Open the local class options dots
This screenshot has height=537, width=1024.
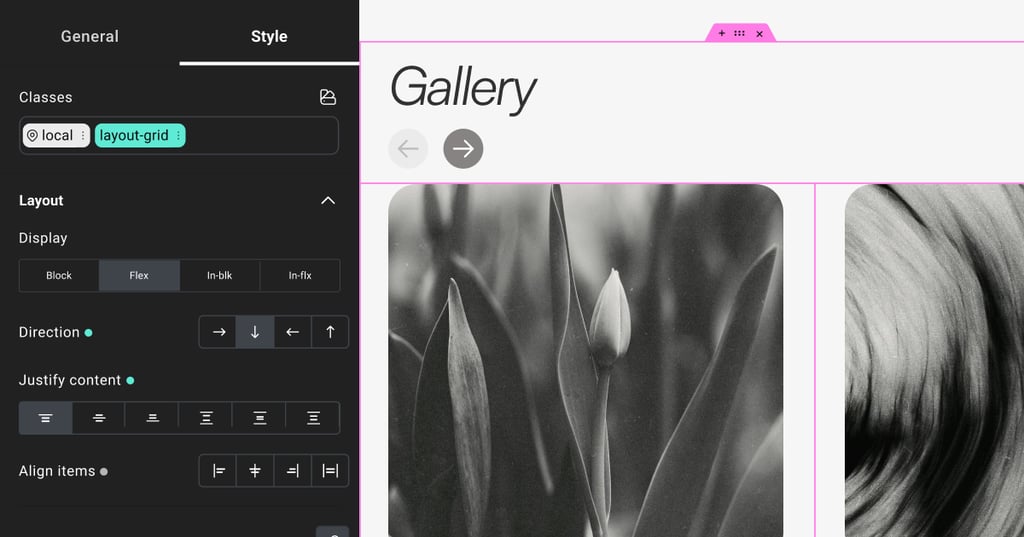coord(83,135)
